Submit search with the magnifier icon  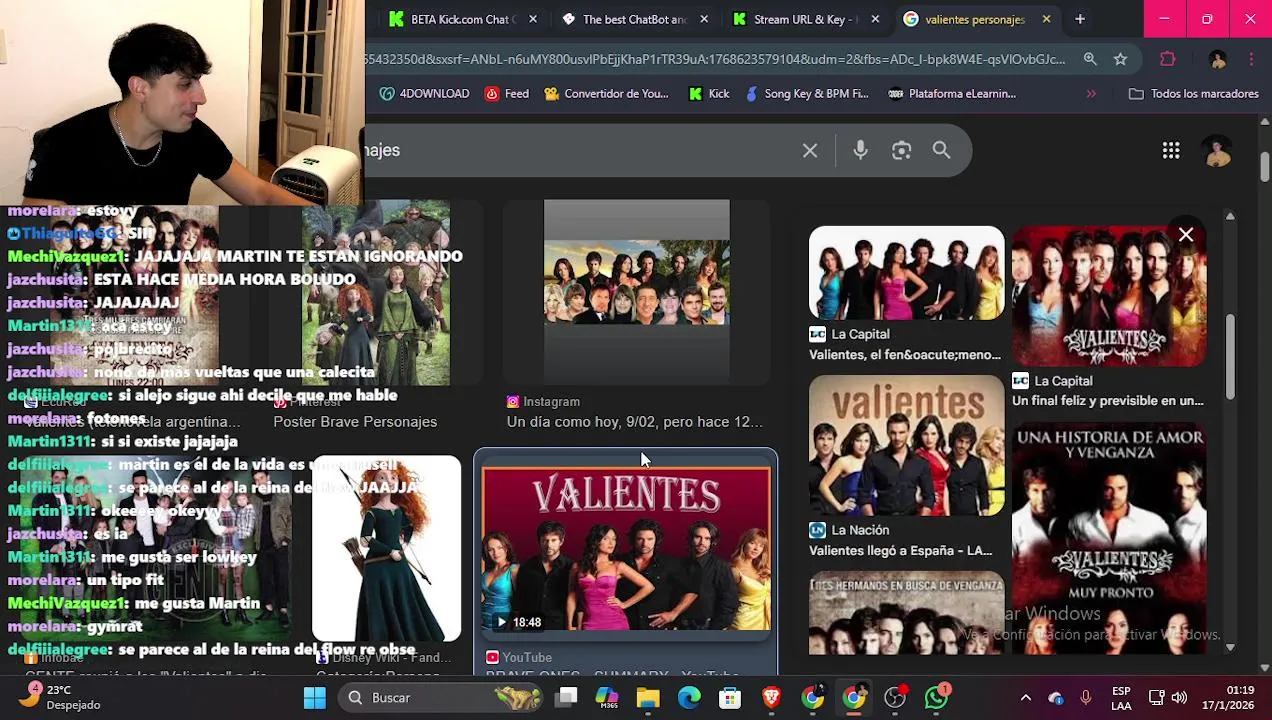(x=941, y=150)
